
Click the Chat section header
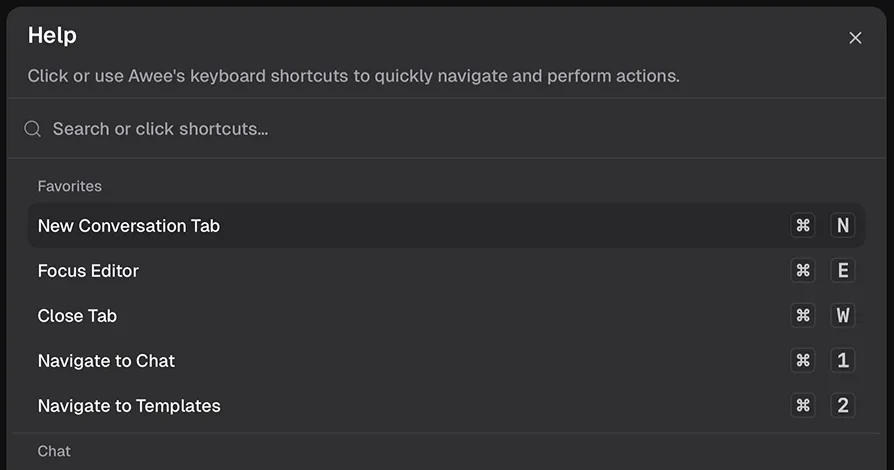[54, 451]
